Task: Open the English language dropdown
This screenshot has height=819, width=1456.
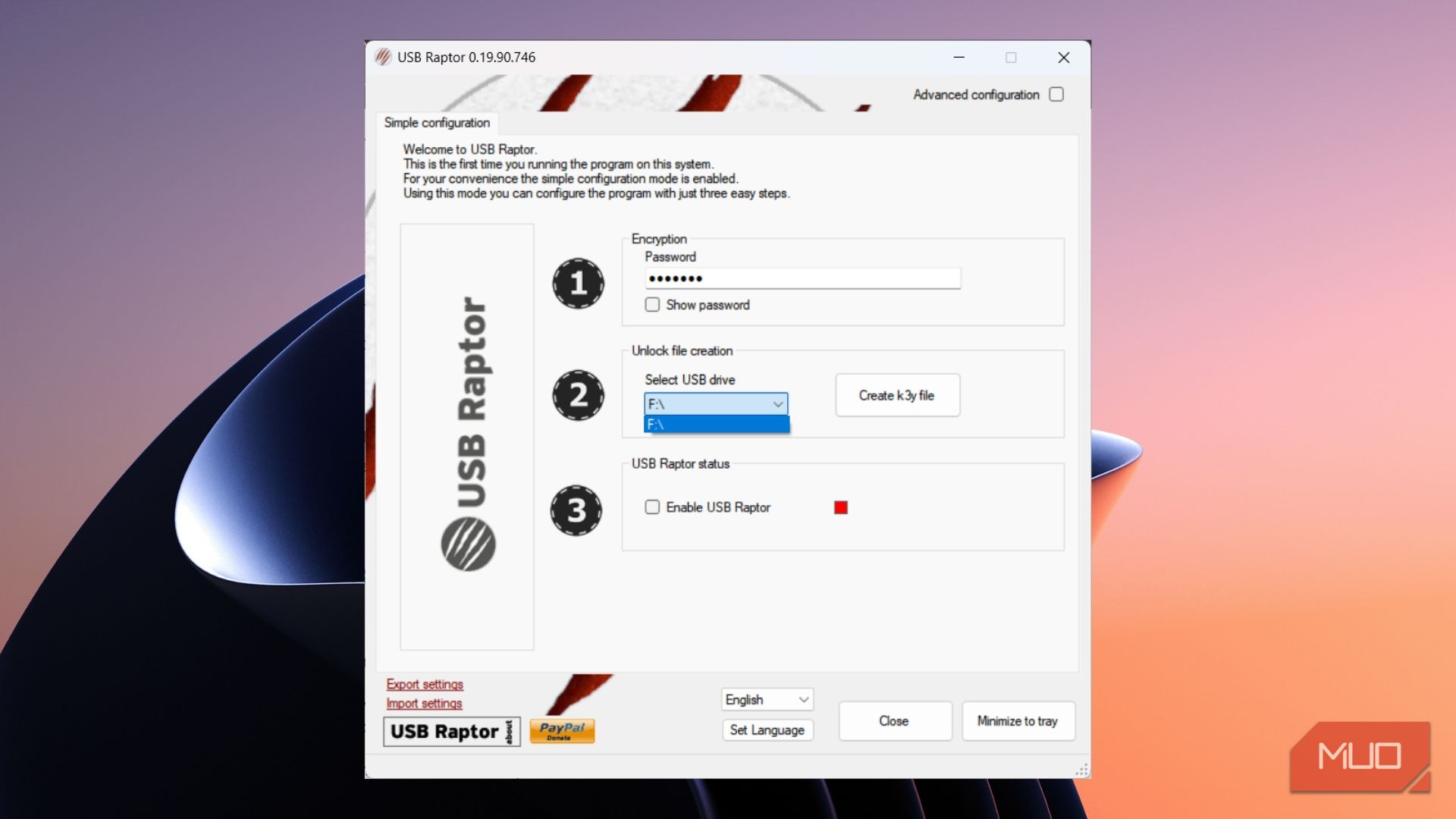Action: click(767, 699)
